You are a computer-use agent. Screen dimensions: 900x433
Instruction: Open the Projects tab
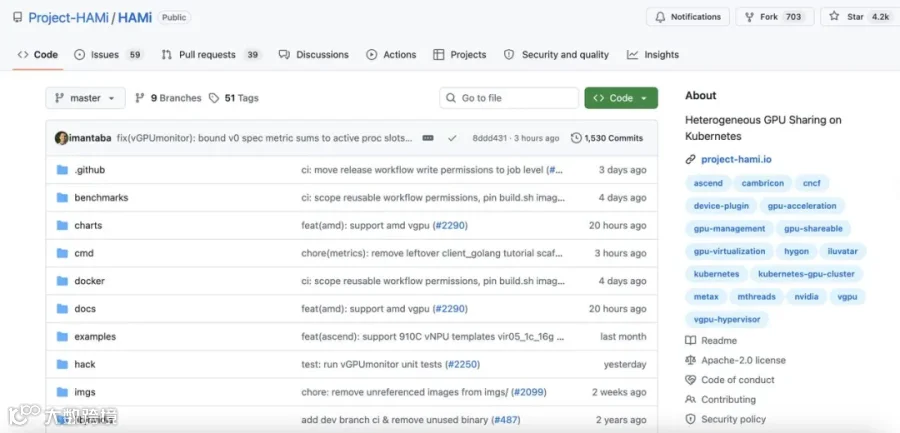coord(459,55)
